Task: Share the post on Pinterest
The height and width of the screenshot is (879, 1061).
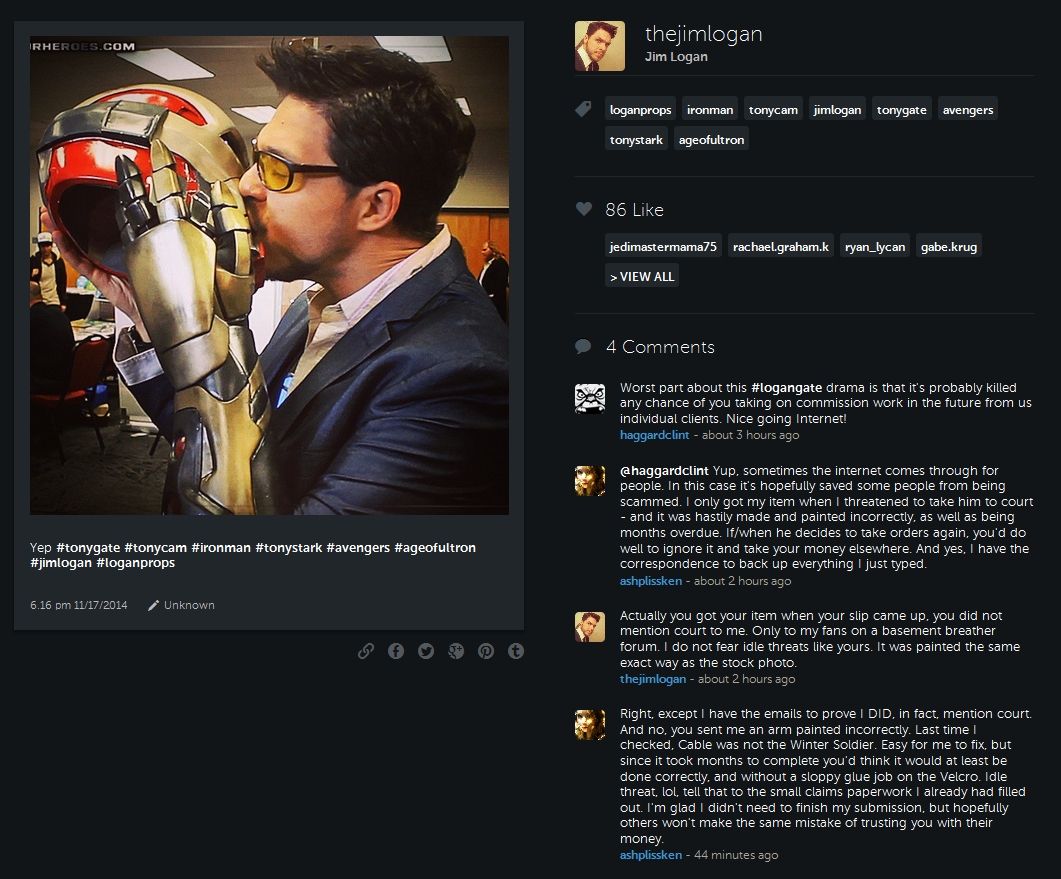Action: click(486, 651)
